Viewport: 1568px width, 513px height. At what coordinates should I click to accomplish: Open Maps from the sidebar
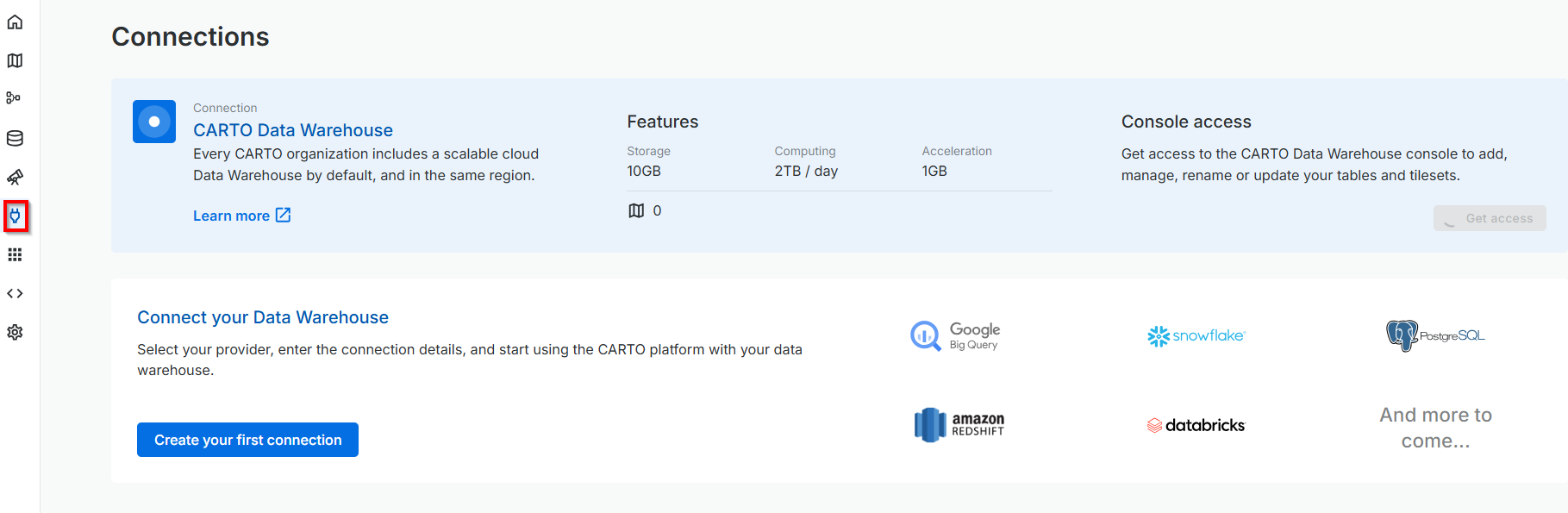(15, 60)
